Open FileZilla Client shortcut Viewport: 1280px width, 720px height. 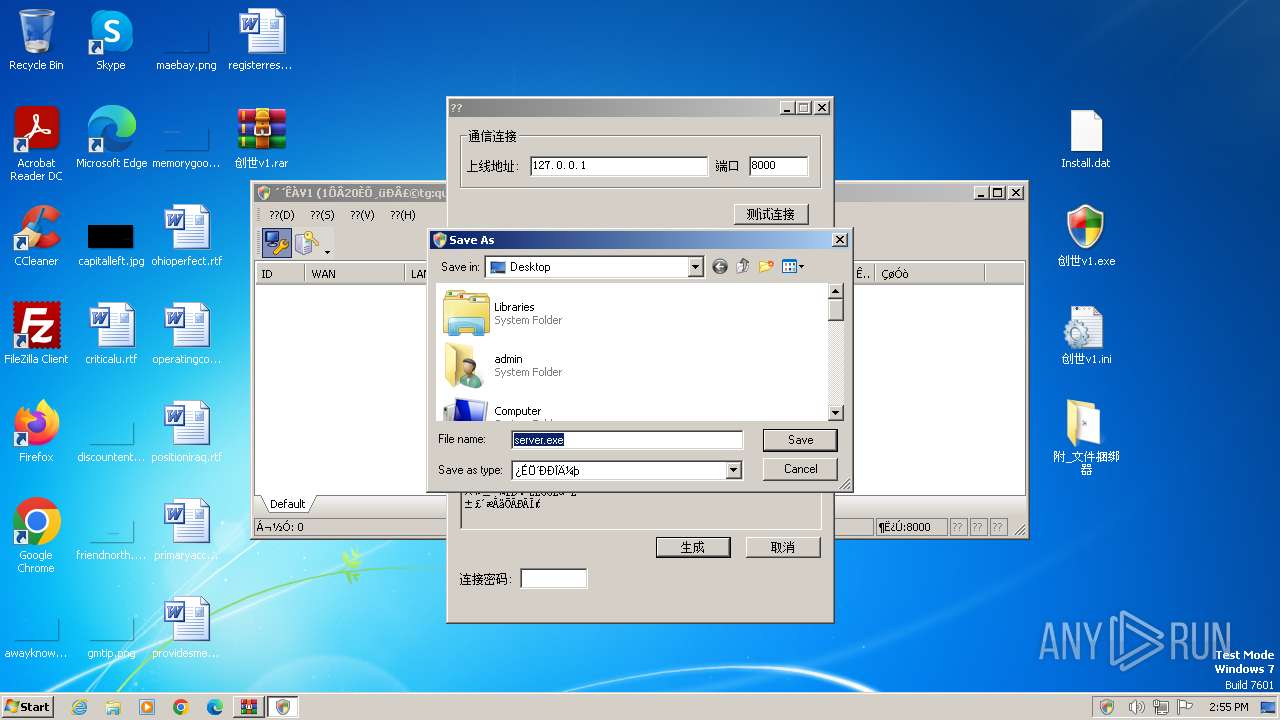[36, 334]
